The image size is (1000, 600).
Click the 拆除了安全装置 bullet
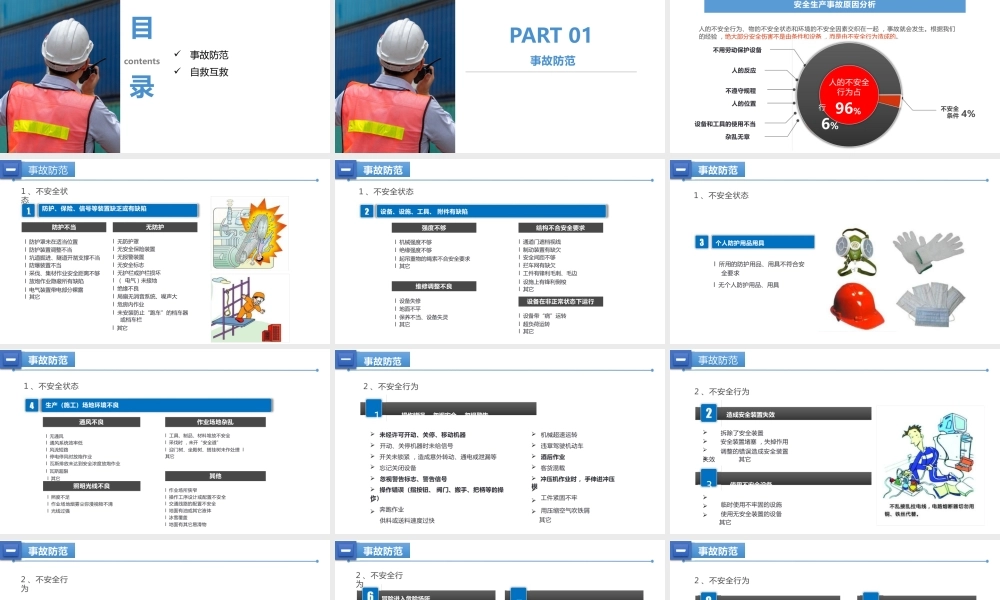coord(742,433)
